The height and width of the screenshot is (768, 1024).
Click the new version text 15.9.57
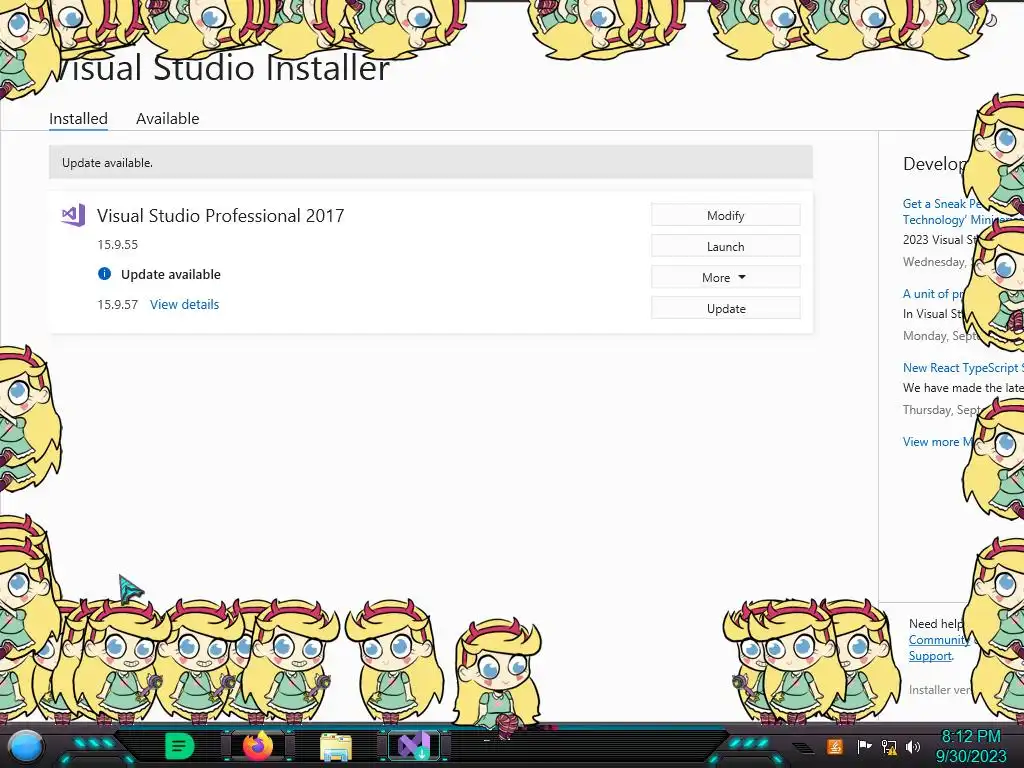click(118, 304)
